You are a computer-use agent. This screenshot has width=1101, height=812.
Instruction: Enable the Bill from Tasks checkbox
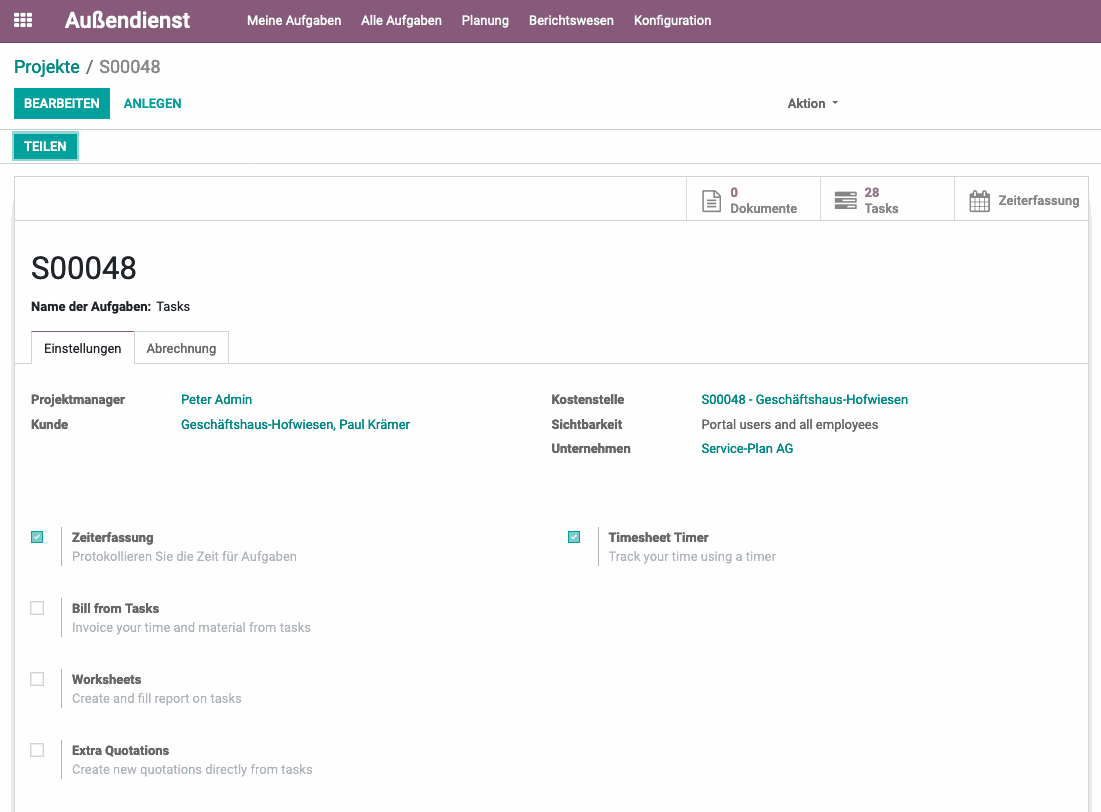pyautogui.click(x=37, y=608)
